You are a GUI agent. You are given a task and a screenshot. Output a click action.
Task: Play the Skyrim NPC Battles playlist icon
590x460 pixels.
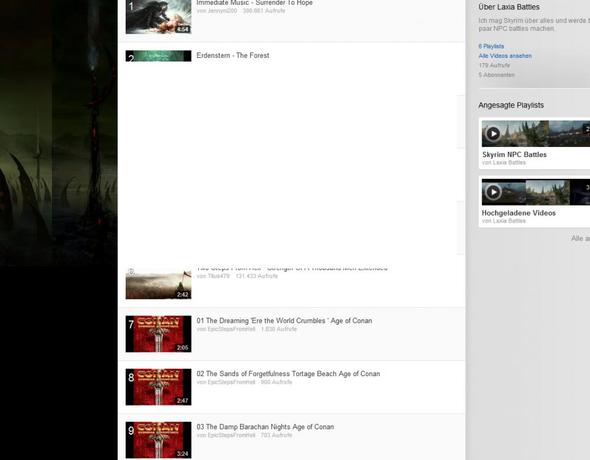coord(493,134)
